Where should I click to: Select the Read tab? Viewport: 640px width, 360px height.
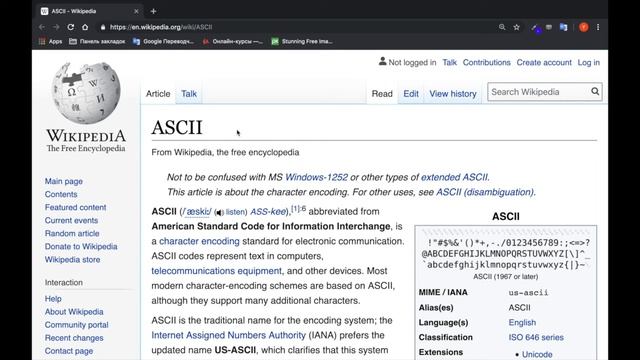click(x=382, y=93)
